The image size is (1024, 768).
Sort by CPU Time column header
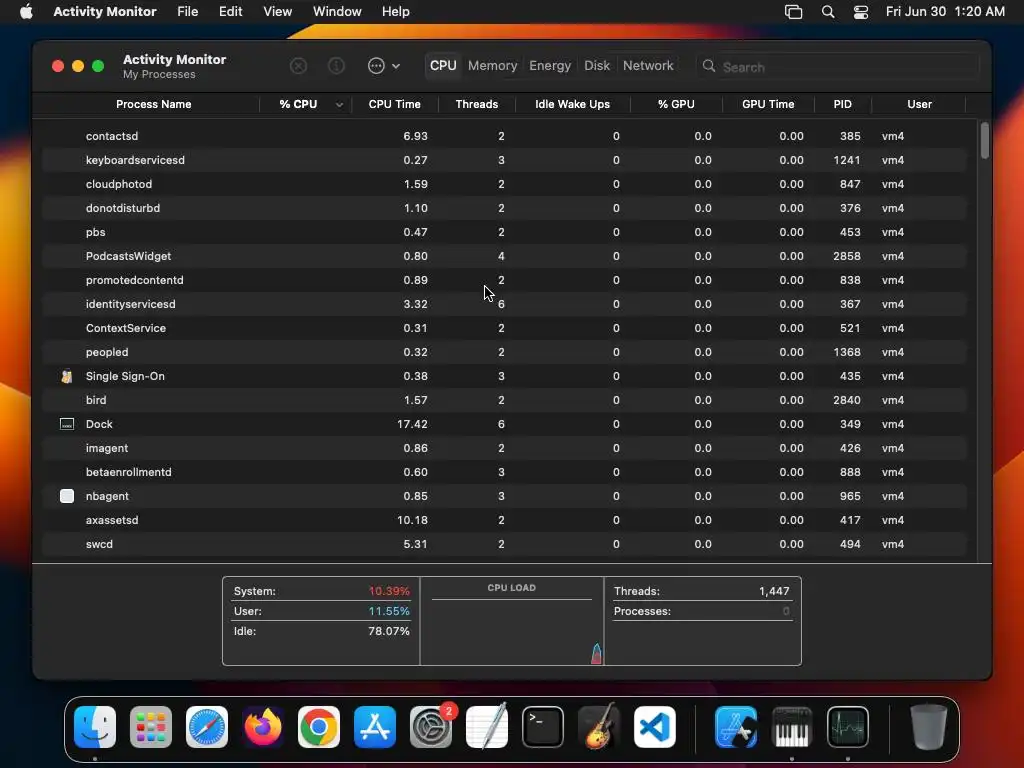click(394, 104)
